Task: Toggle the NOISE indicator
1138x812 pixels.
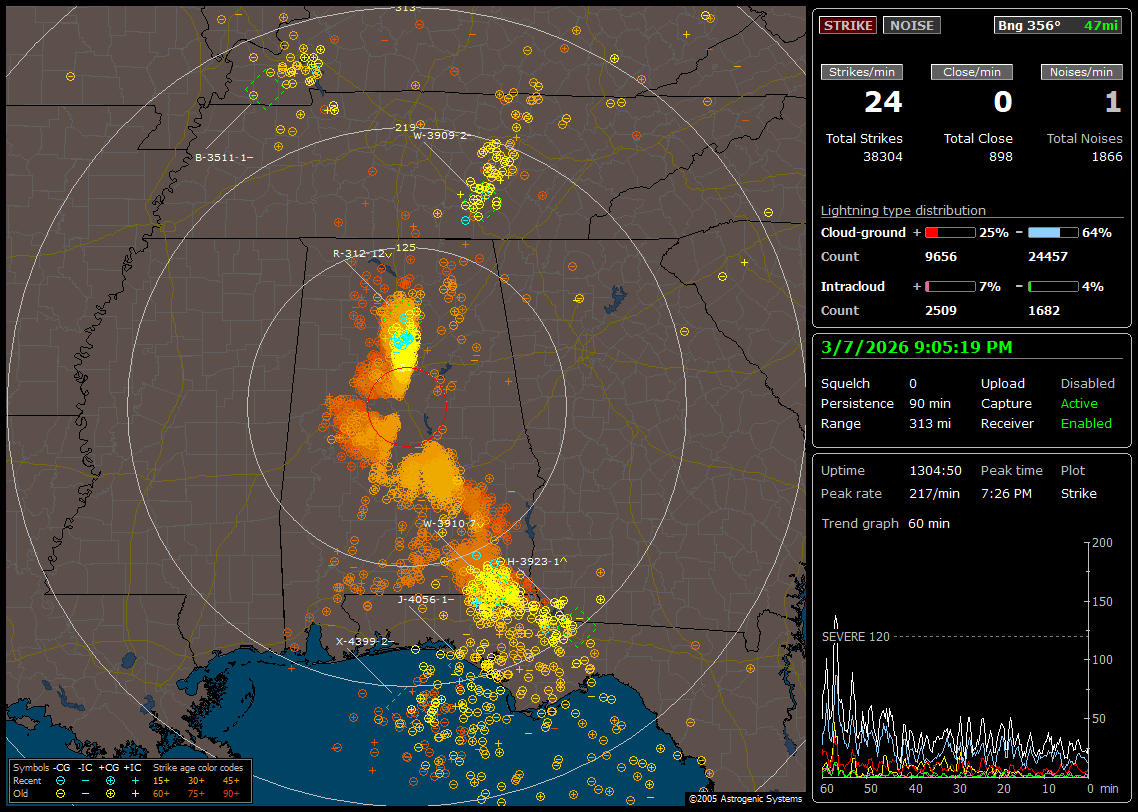Action: [x=911, y=25]
